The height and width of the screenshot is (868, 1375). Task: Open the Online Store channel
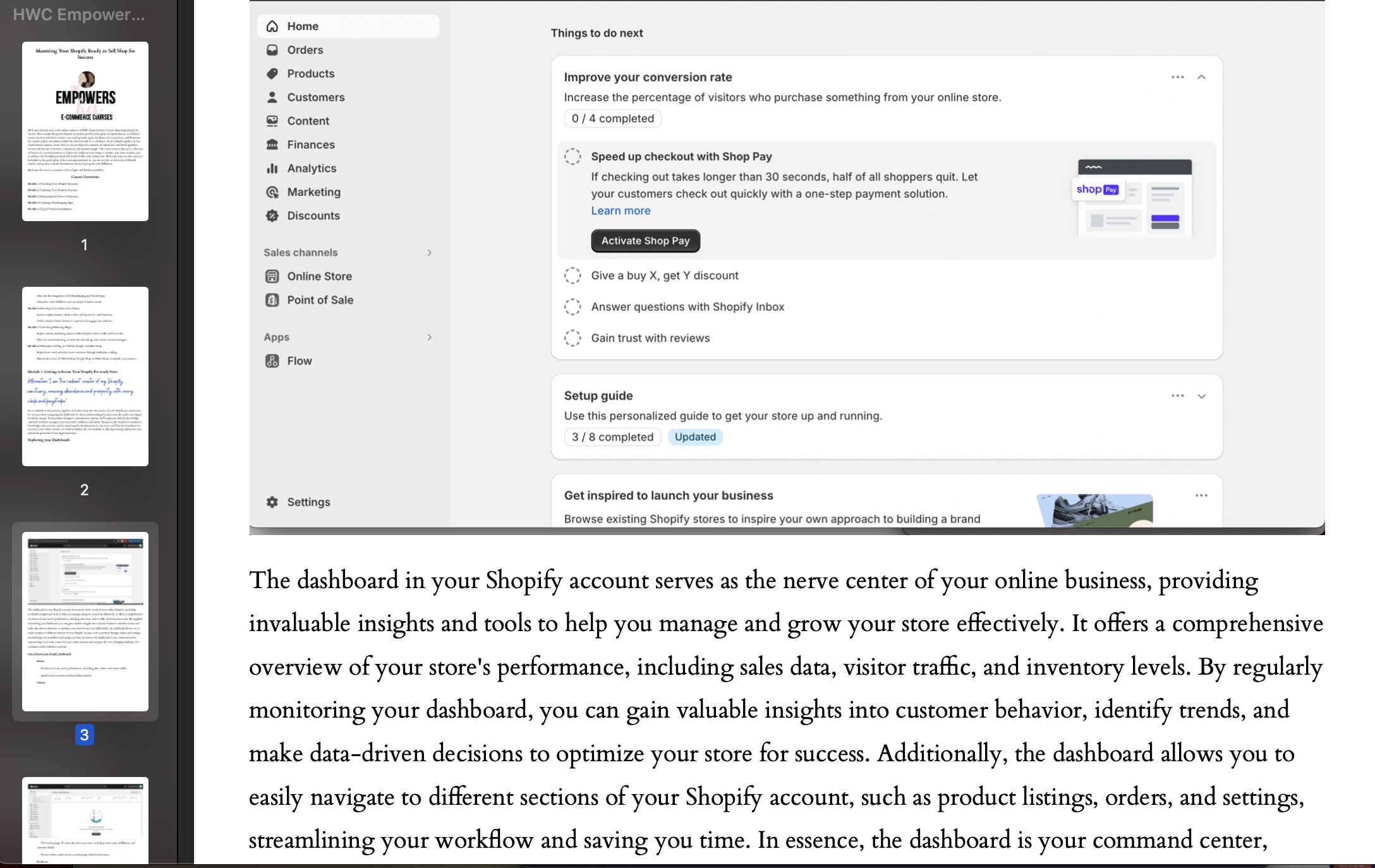(x=319, y=276)
